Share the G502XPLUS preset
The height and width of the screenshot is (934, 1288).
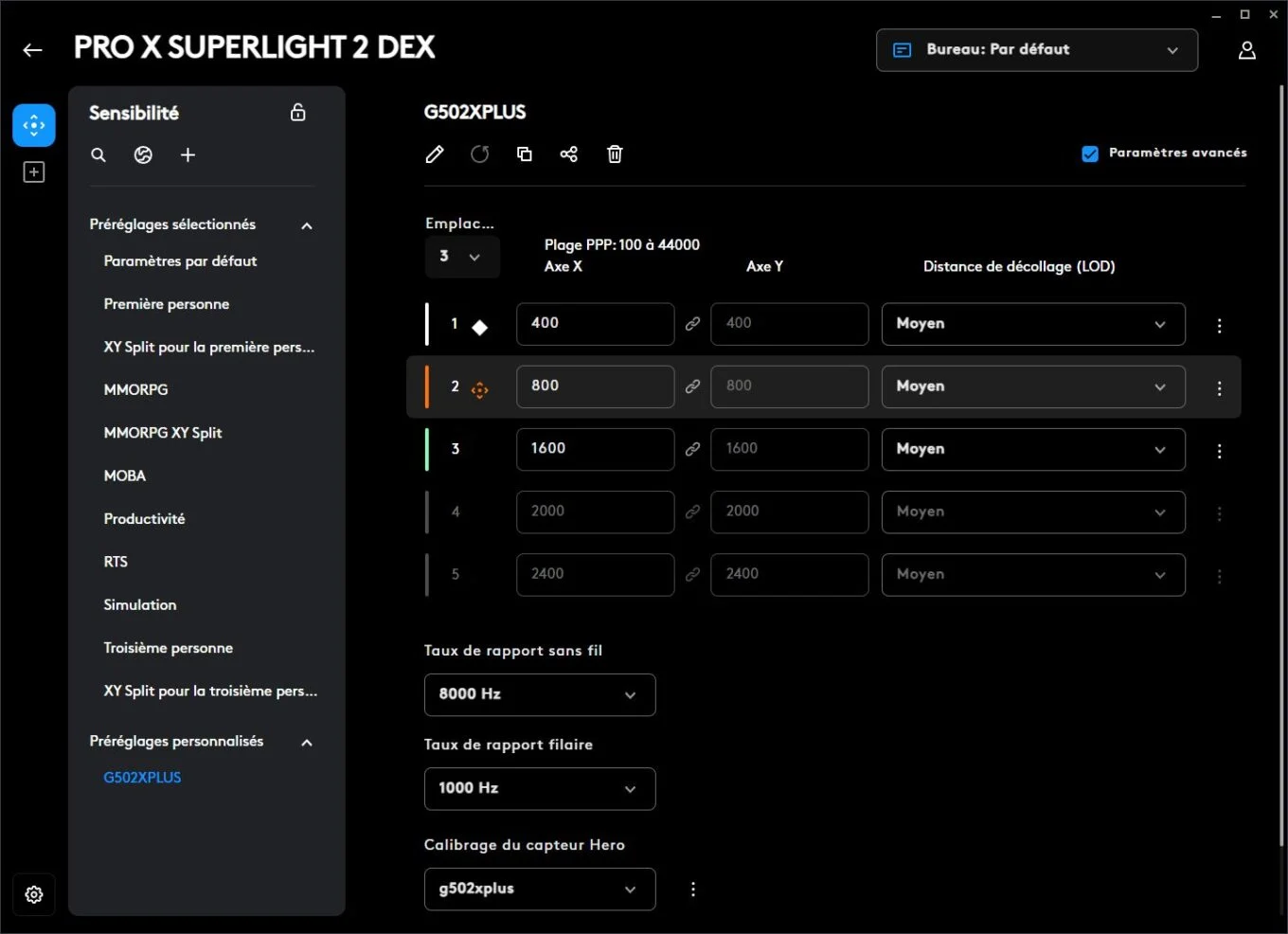(568, 153)
